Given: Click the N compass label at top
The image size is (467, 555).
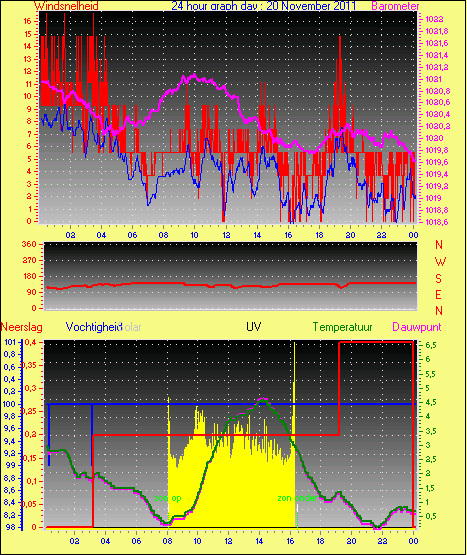Looking at the screenshot, I should click(439, 245).
